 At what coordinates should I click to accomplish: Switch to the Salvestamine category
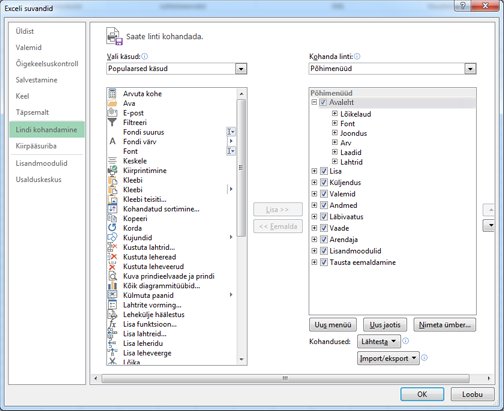click(x=47, y=80)
